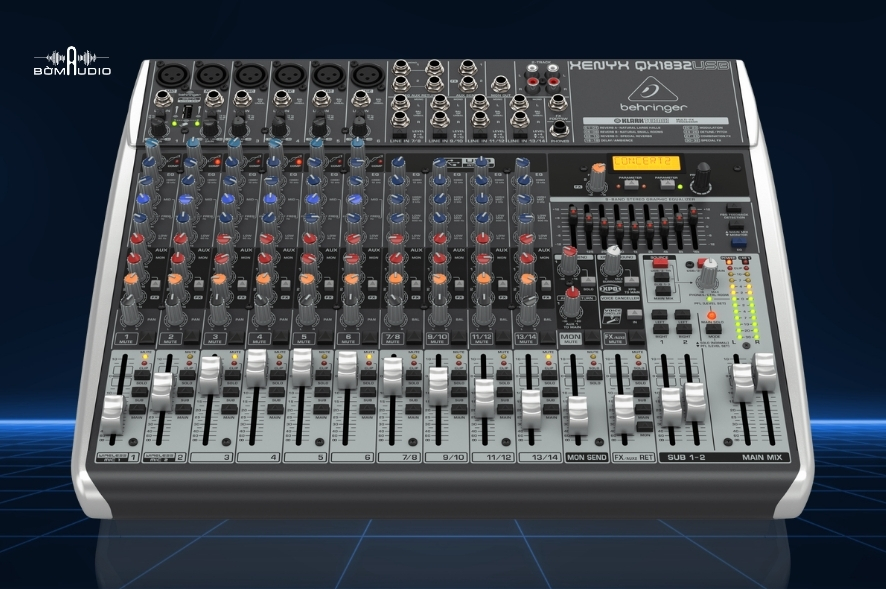Toggle the blue graphic EQ IN button
The image size is (886, 589).
[738, 243]
